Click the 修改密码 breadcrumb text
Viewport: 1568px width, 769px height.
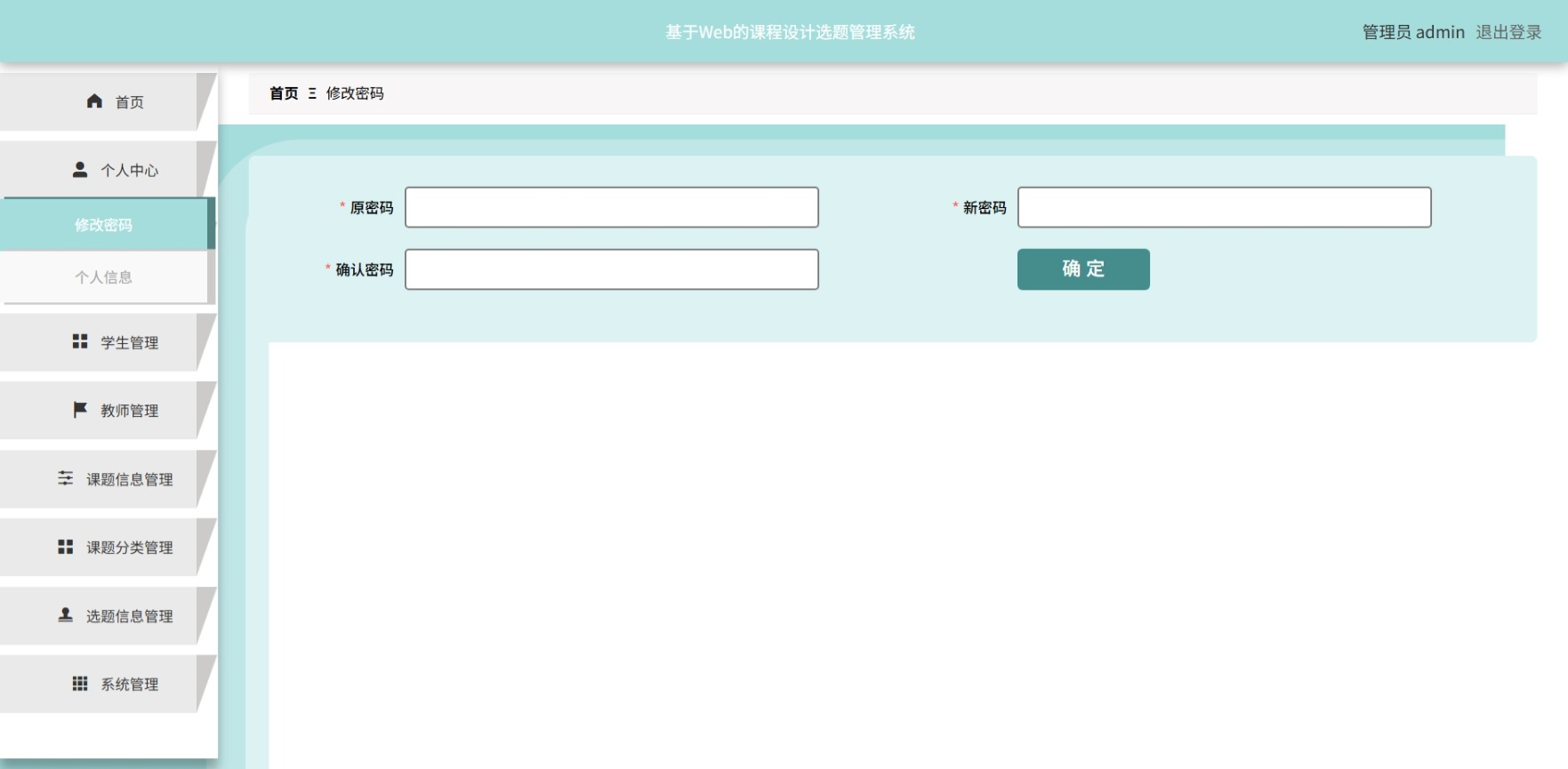[x=355, y=93]
